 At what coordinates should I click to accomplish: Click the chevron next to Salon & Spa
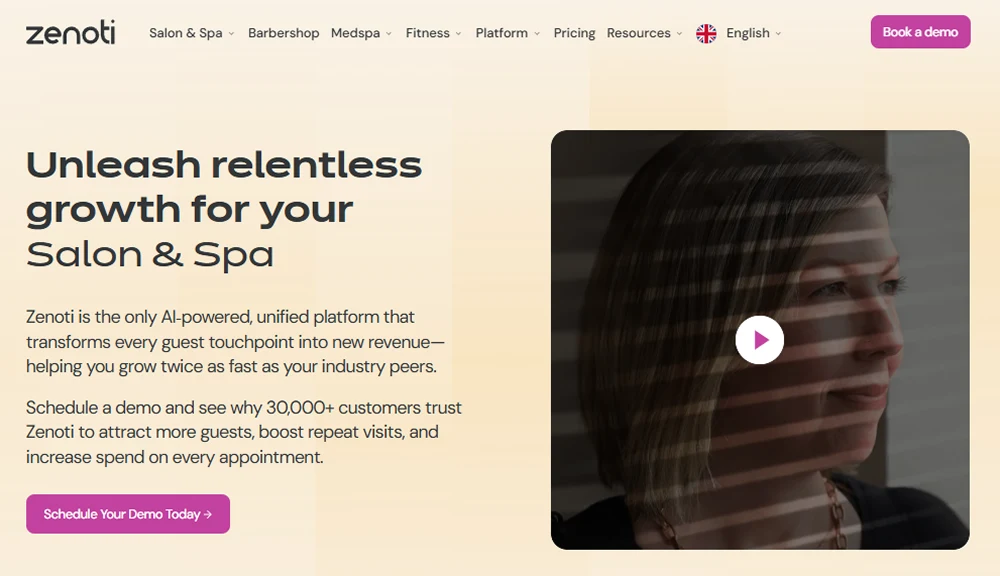(231, 34)
